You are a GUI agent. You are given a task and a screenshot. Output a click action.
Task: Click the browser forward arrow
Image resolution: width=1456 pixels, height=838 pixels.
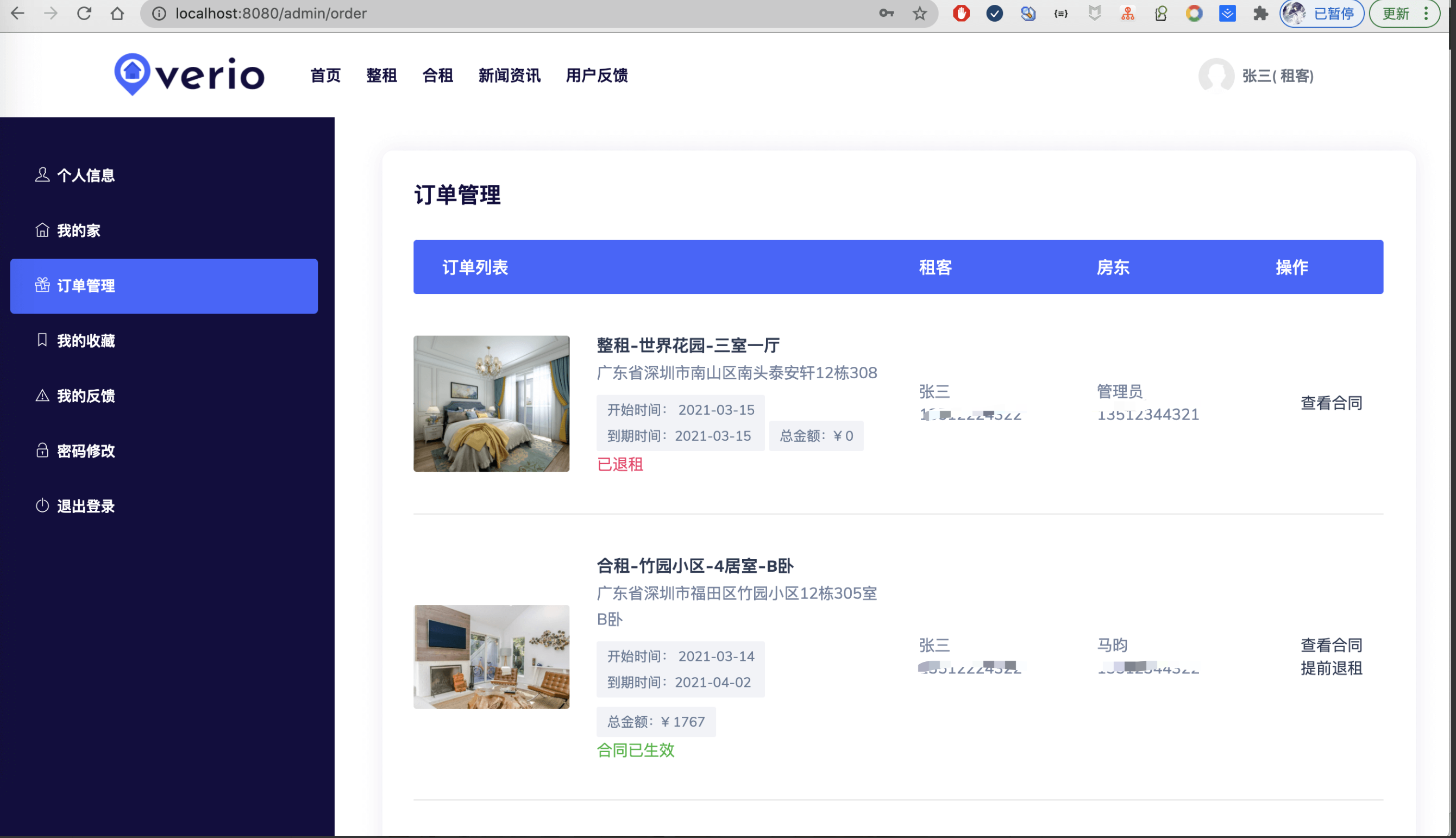point(51,13)
